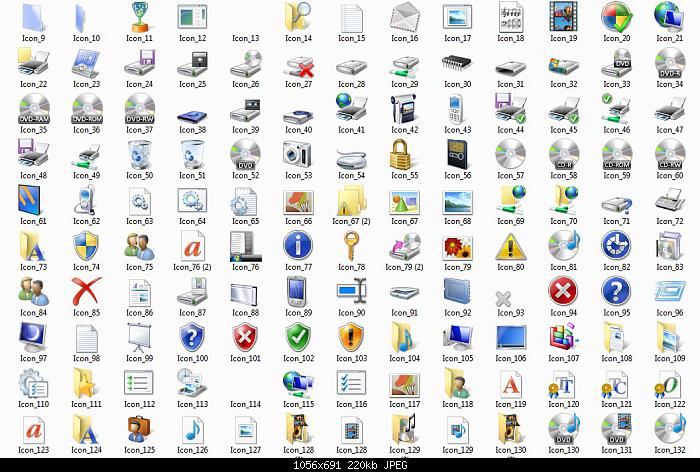Click the OpenType O font icon Icon_122
This screenshot has height=472, width=700.
pos(667,385)
